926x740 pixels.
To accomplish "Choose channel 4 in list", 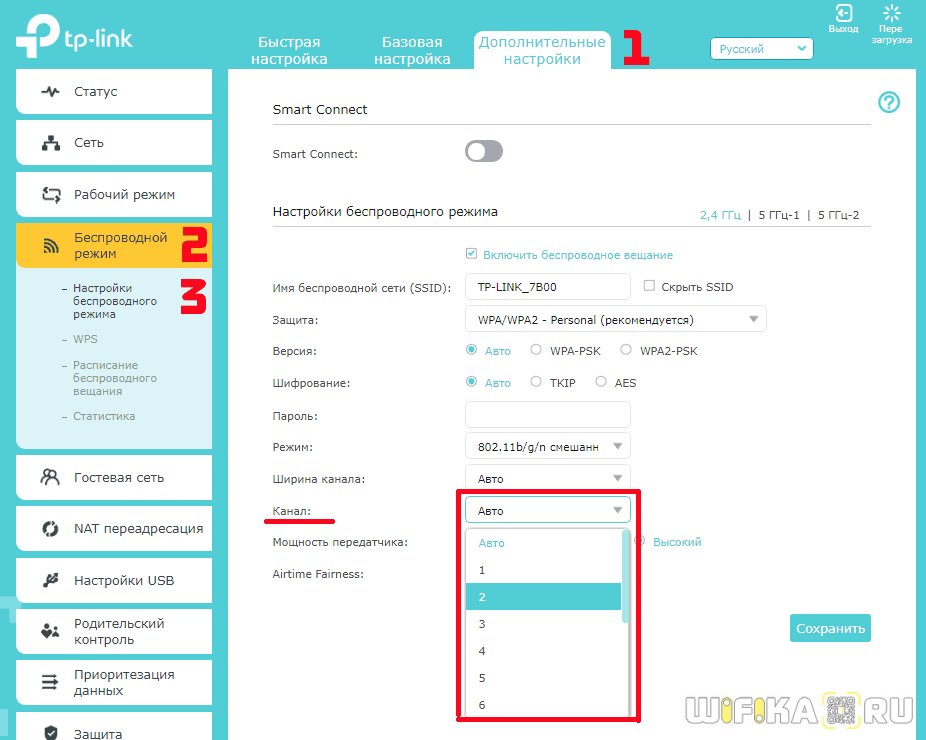I will point(543,651).
